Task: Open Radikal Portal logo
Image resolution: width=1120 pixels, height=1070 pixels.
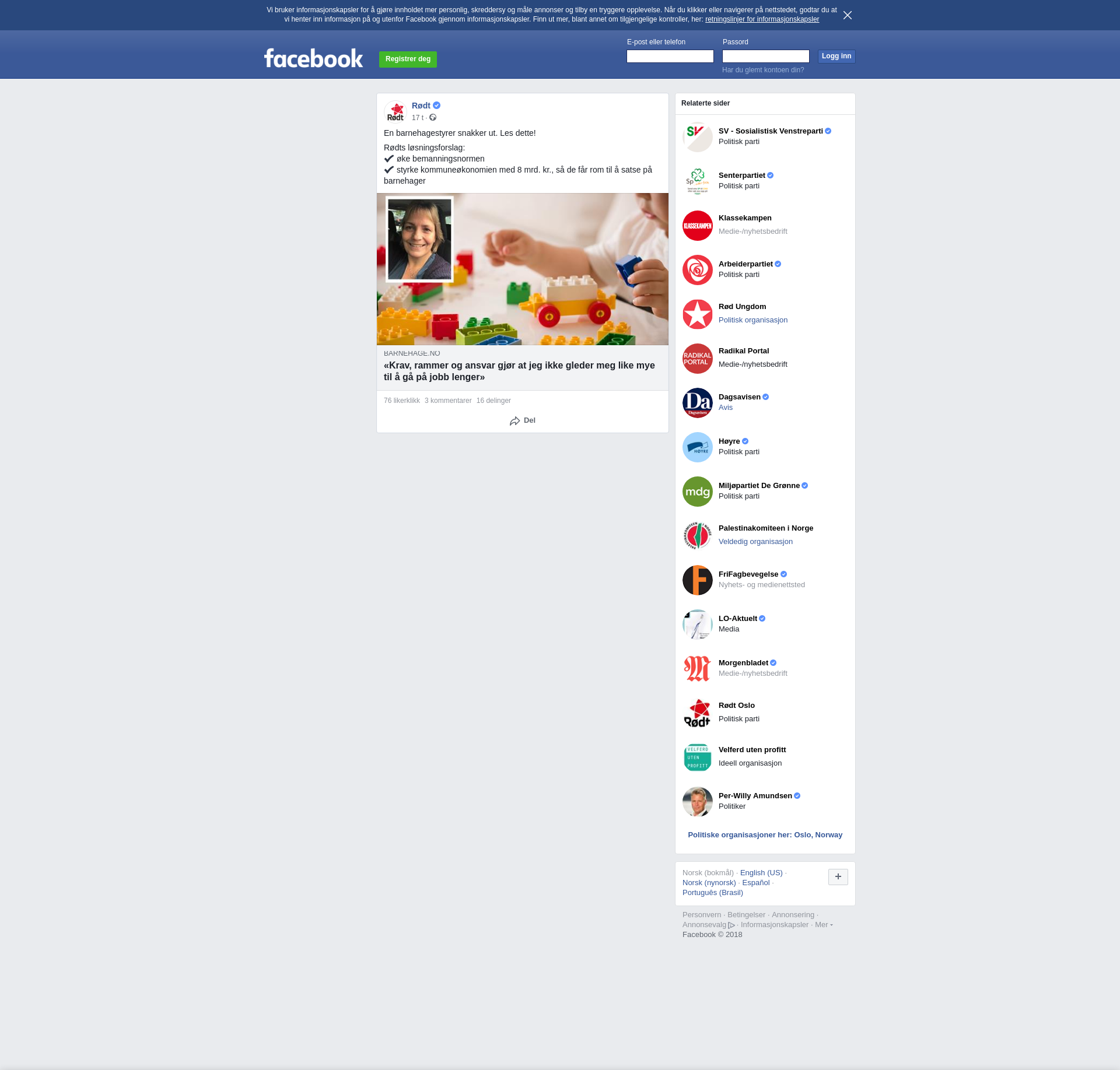Action: [698, 359]
